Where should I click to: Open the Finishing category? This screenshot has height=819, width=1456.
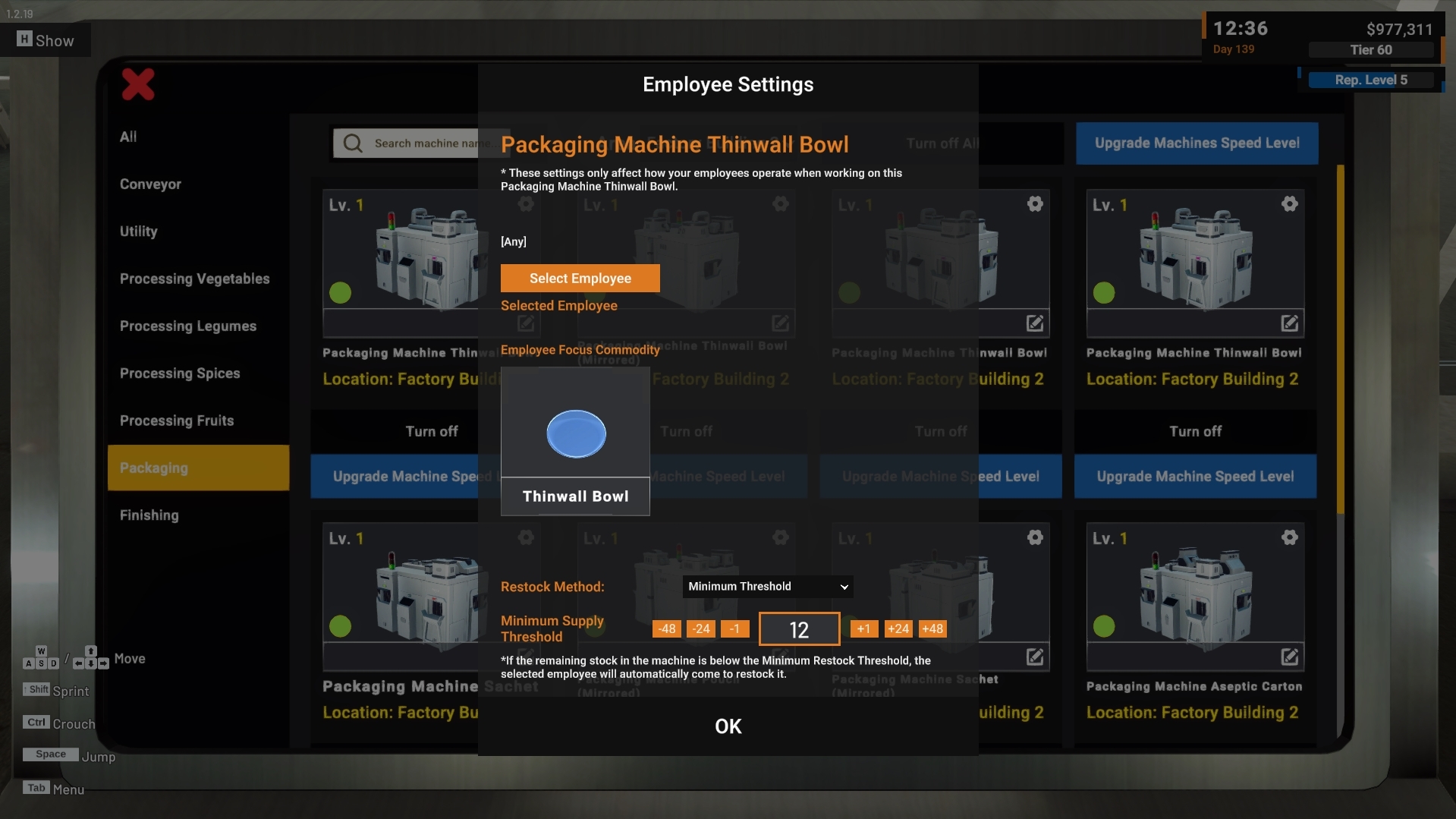[x=149, y=515]
